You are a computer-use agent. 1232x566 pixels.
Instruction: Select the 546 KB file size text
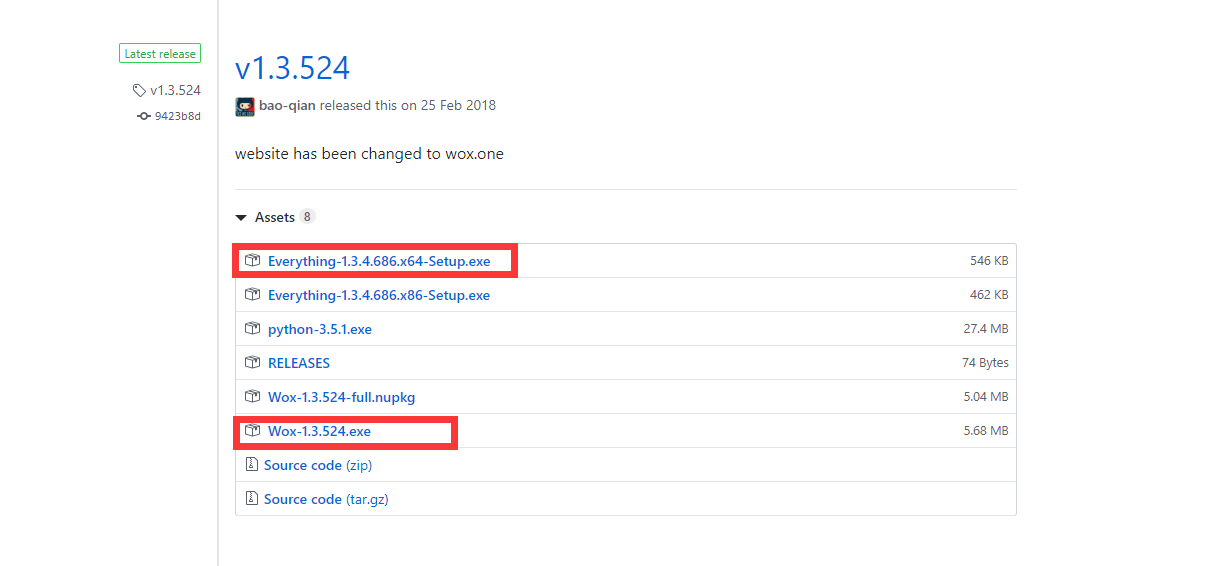pyautogui.click(x=989, y=261)
